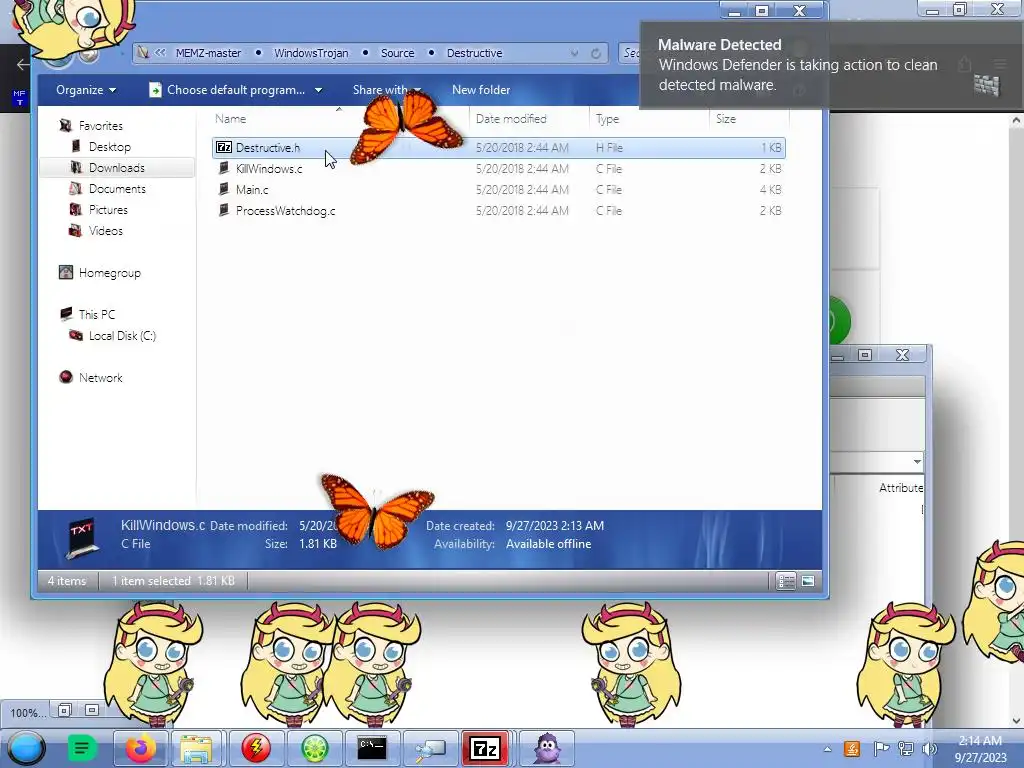The width and height of the screenshot is (1024, 768).
Task: Open Documents in navigation pane
Action: tap(118, 189)
